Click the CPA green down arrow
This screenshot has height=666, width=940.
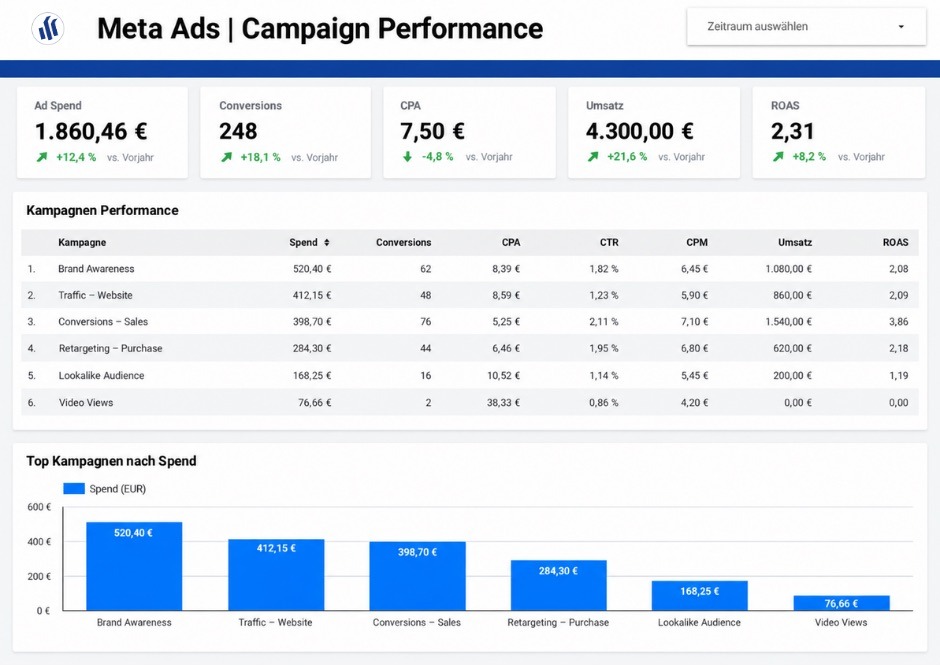point(408,156)
